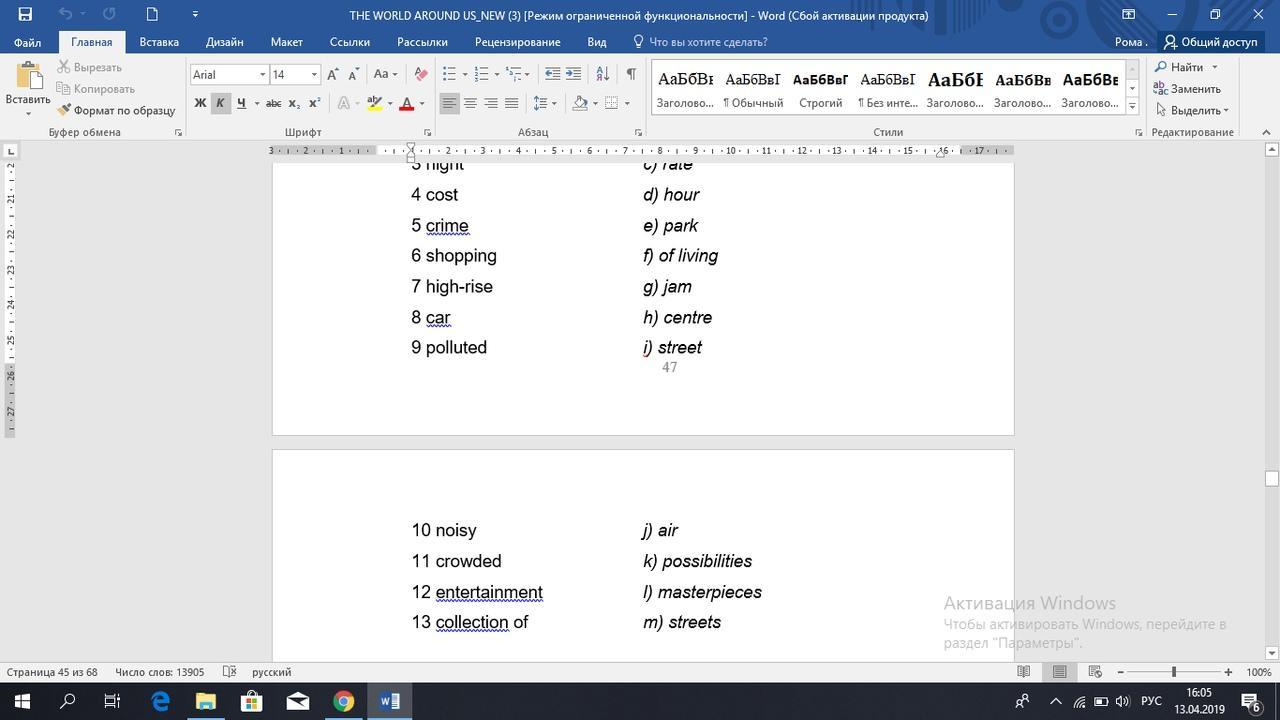Center-align the text
The width and height of the screenshot is (1280, 720).
470,103
